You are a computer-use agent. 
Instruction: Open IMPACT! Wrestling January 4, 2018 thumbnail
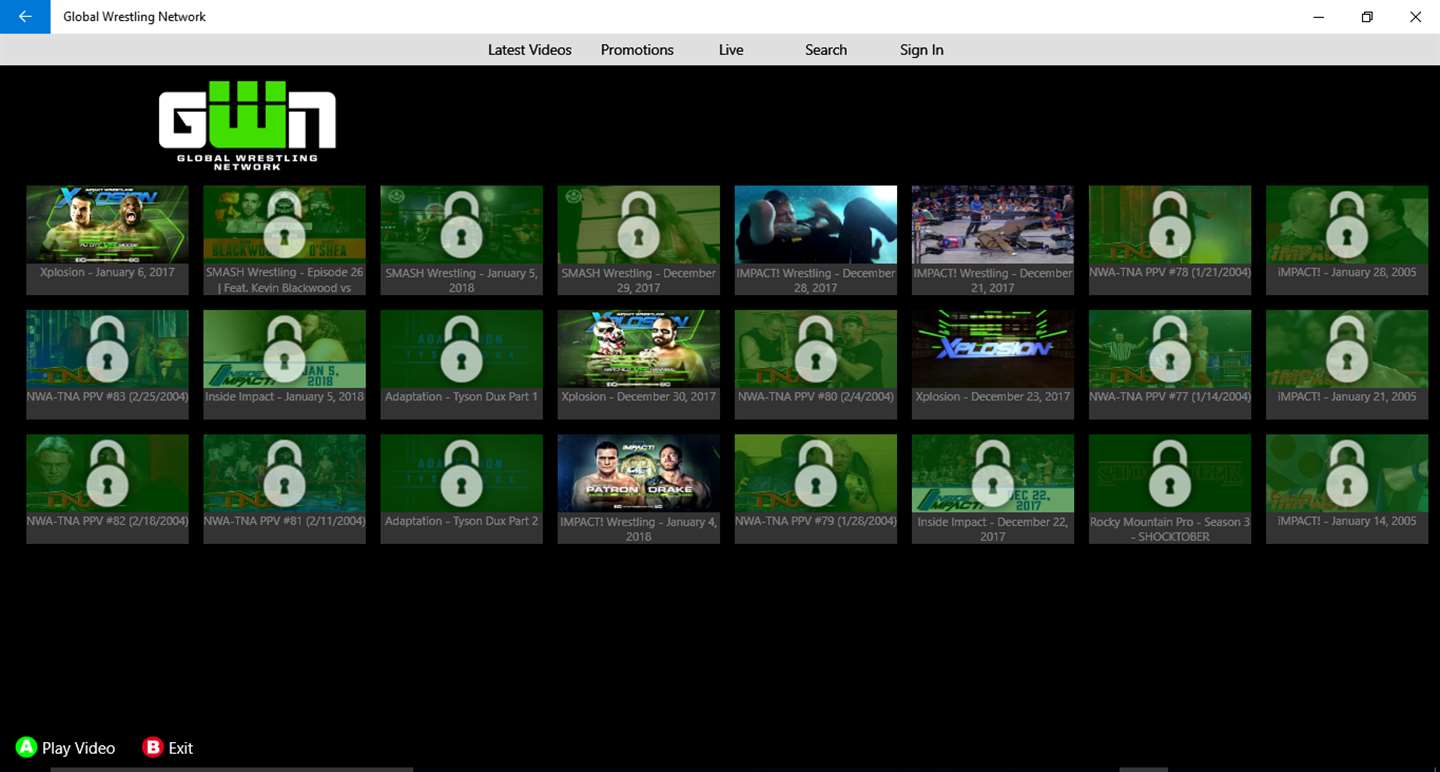pos(638,473)
